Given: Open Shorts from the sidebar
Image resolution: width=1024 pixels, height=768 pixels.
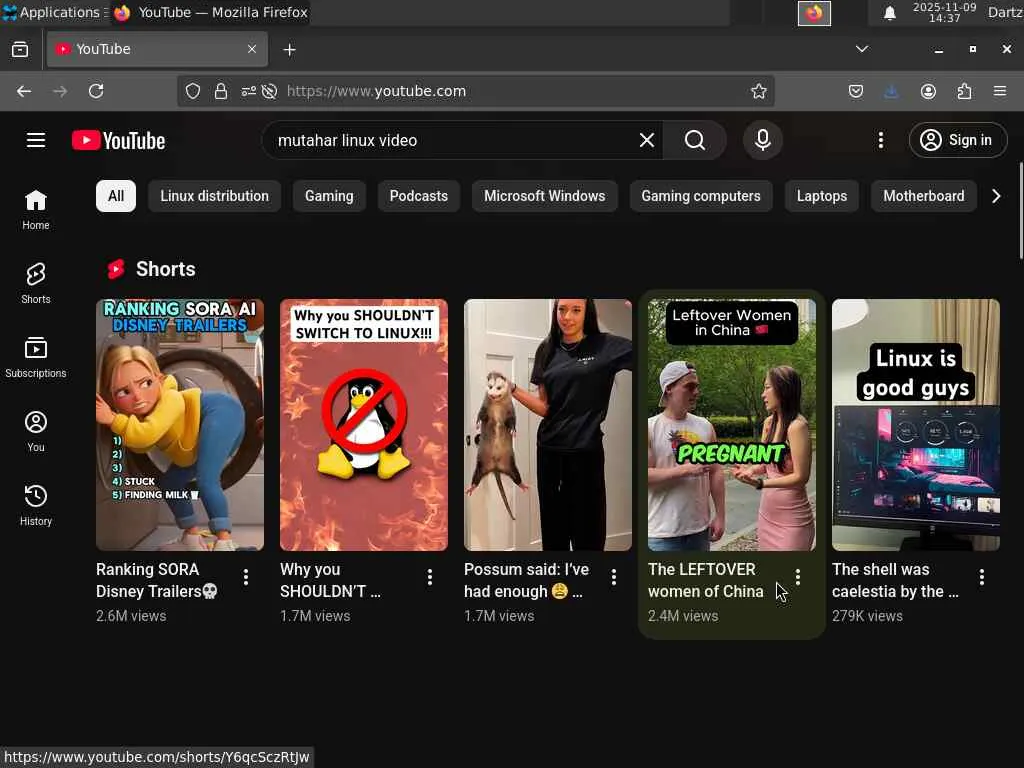Looking at the screenshot, I should 36,283.
